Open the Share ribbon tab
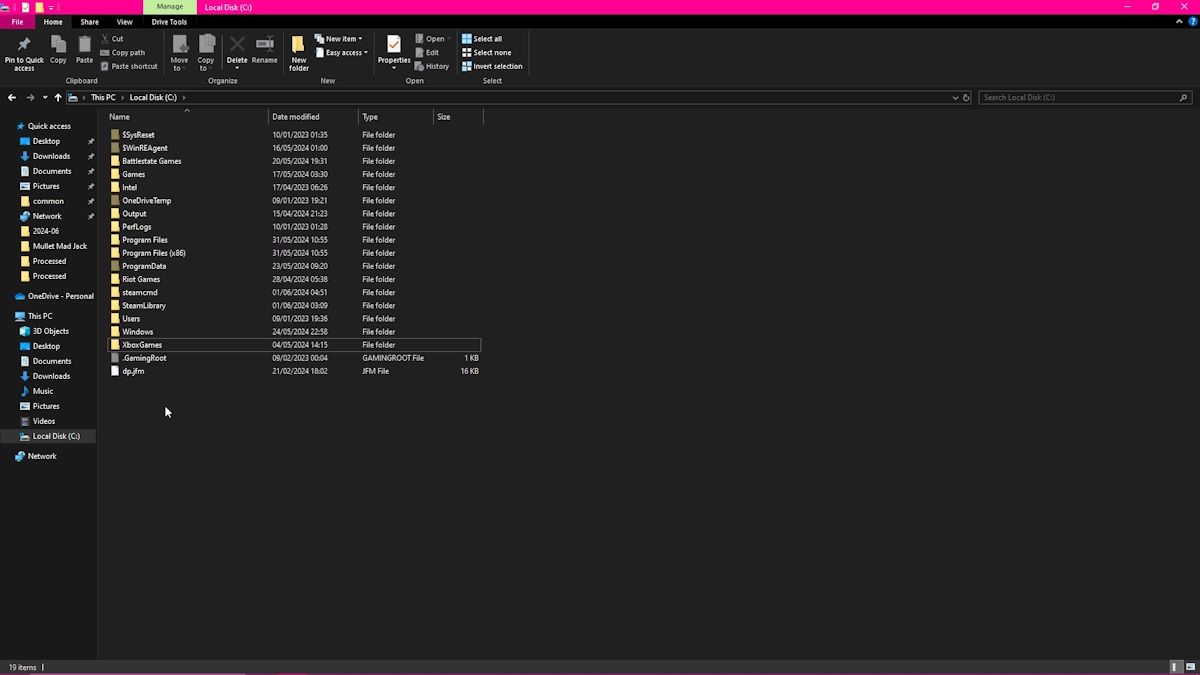 coord(89,22)
